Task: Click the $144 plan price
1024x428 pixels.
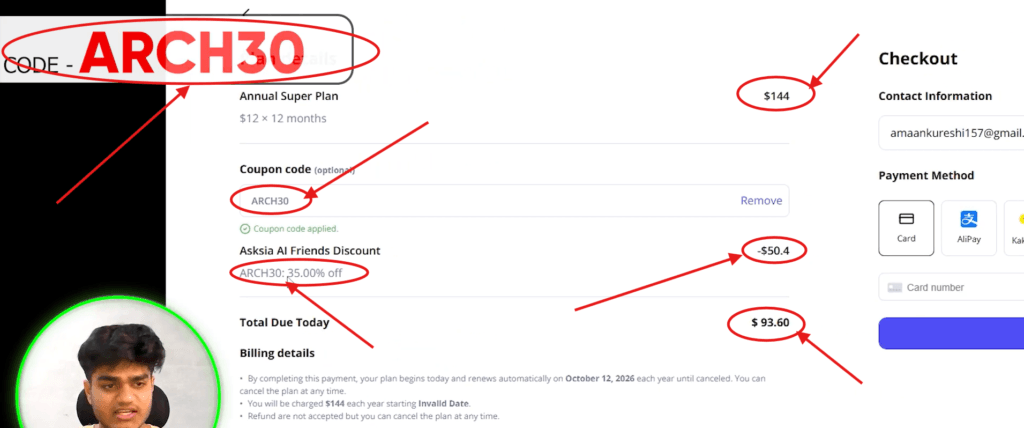Action: [776, 96]
